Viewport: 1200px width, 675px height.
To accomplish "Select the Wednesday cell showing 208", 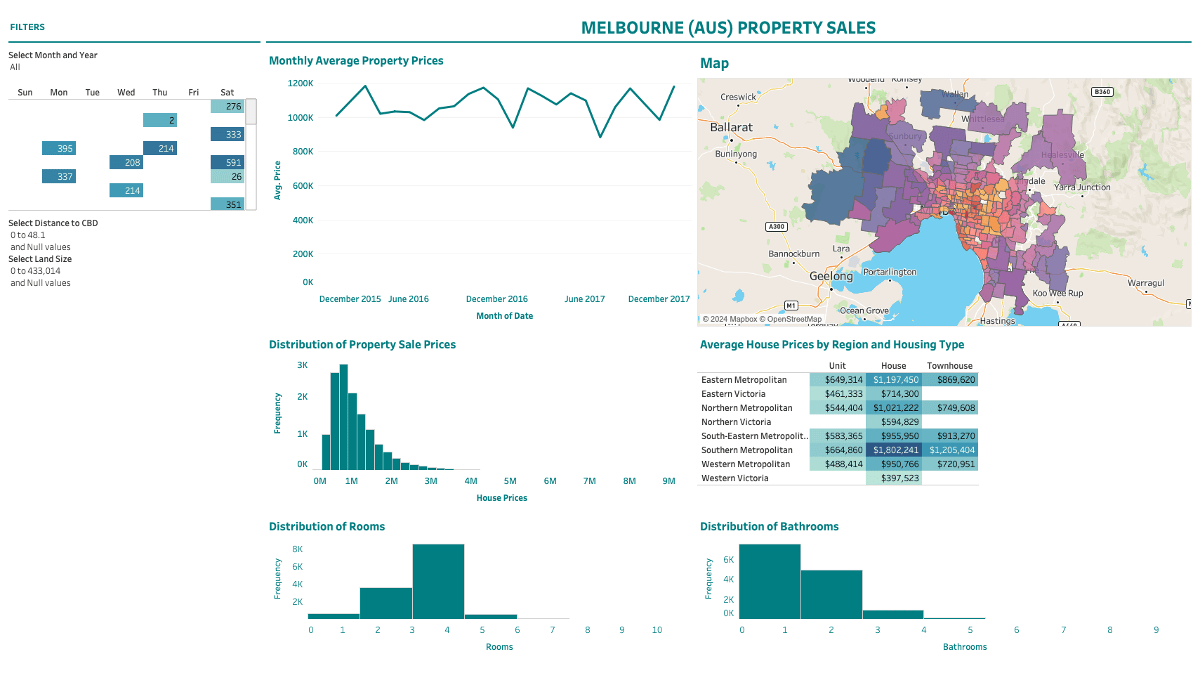I will 126,162.
